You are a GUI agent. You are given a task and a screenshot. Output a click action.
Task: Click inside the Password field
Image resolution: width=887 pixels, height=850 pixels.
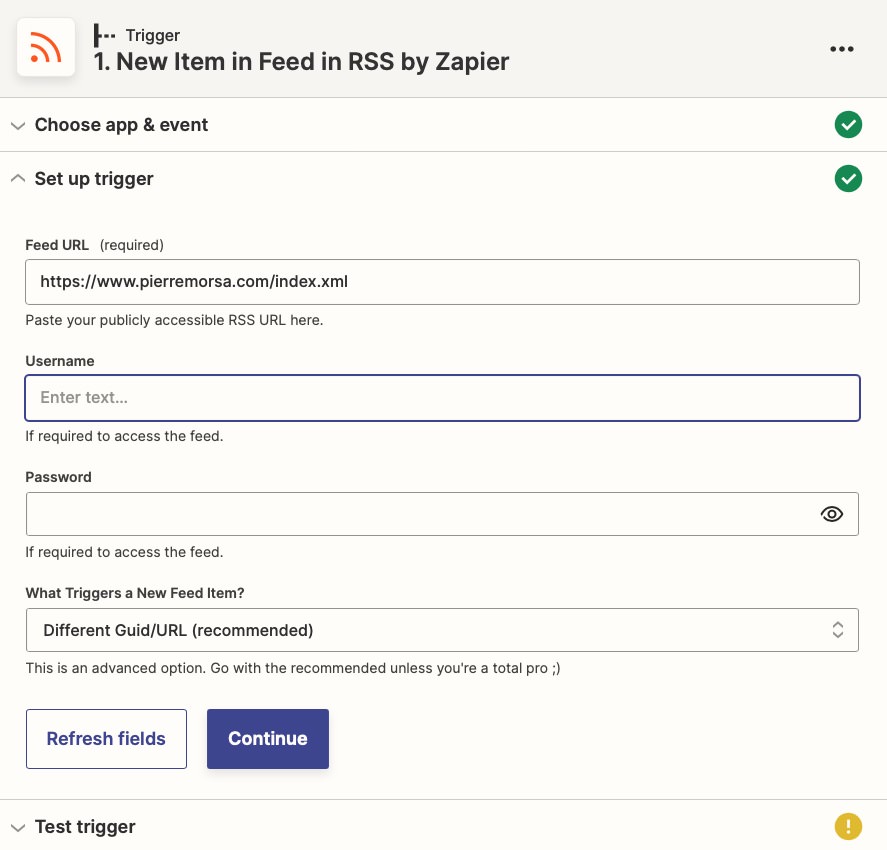point(420,514)
